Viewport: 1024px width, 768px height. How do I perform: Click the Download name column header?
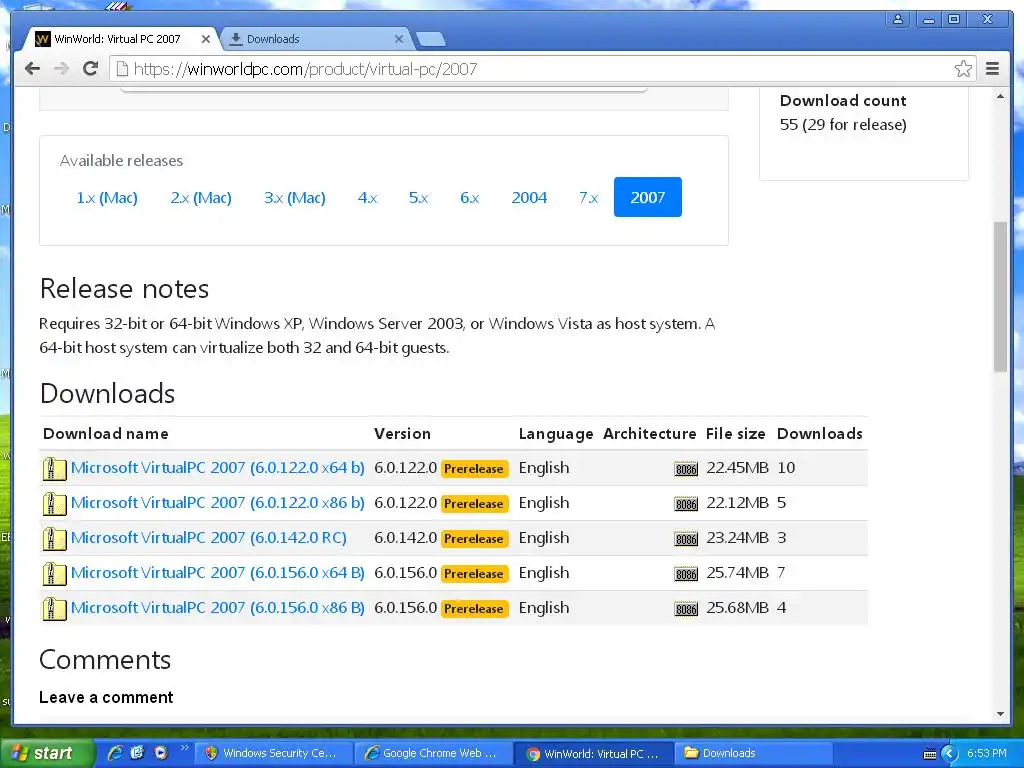point(106,434)
